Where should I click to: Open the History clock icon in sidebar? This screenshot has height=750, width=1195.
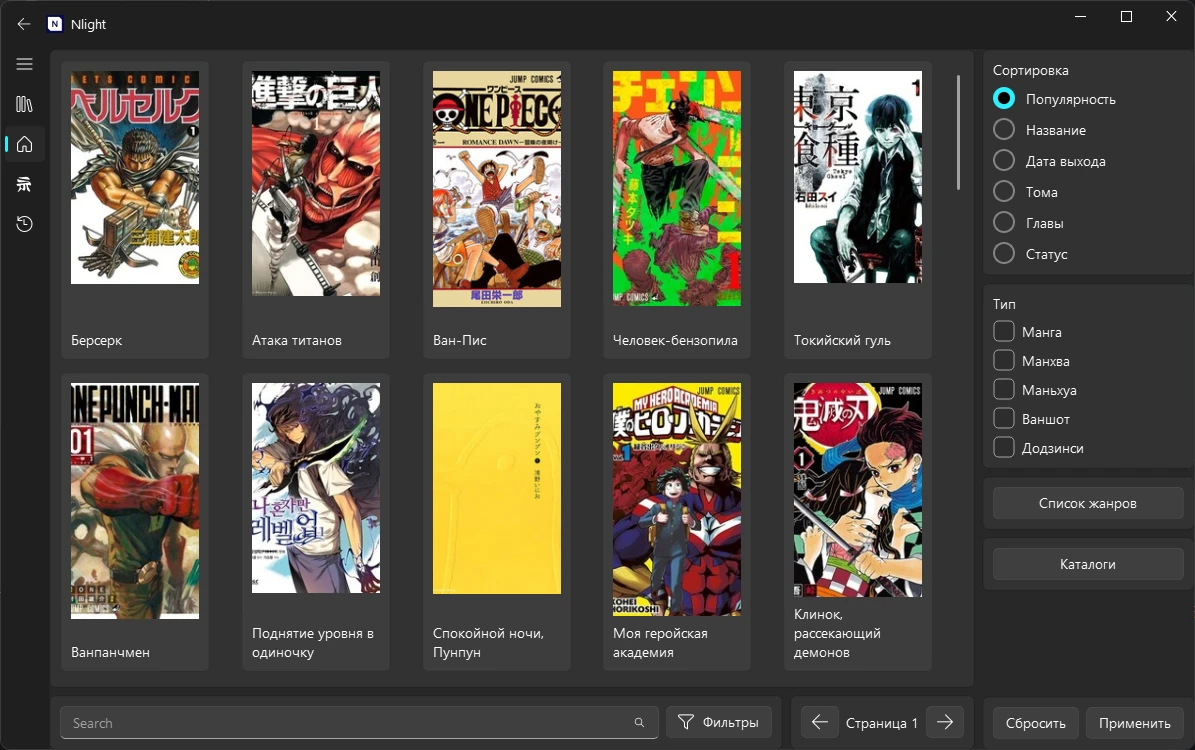point(24,224)
